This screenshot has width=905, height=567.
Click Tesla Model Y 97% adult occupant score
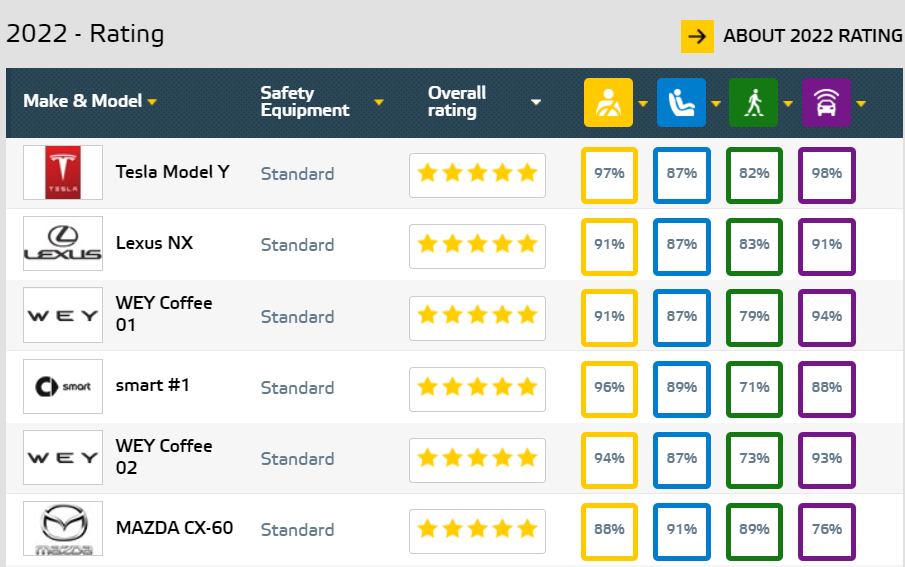(609, 174)
